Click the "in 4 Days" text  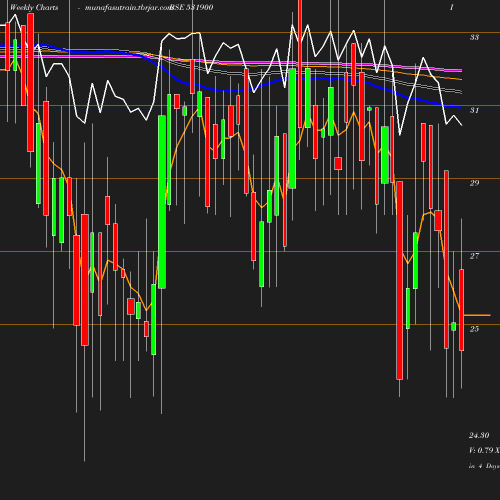(x=484, y=466)
